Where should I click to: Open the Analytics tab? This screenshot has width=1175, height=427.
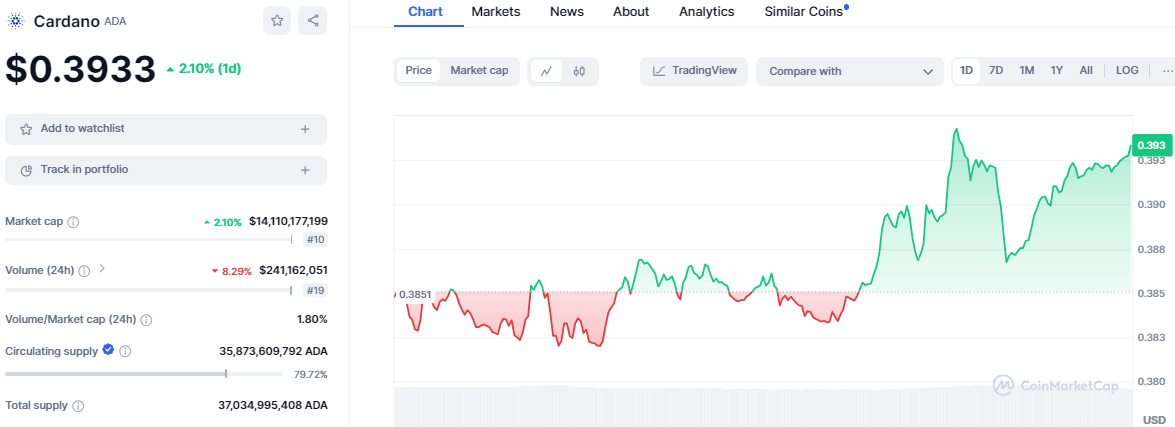(707, 12)
